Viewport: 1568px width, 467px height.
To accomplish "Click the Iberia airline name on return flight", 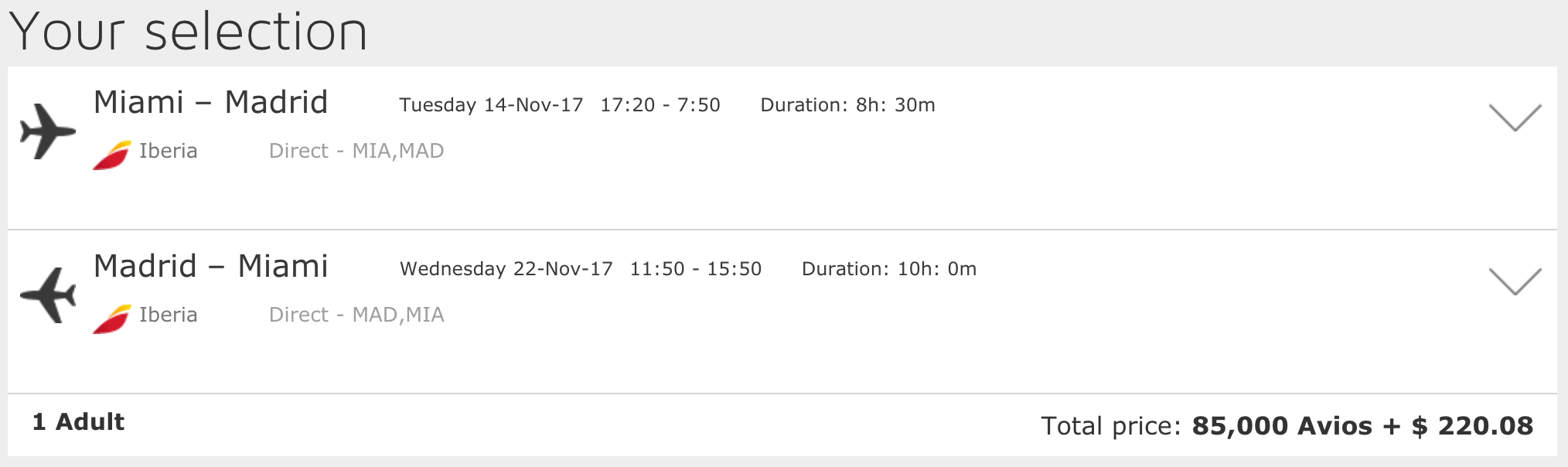I will [x=169, y=315].
